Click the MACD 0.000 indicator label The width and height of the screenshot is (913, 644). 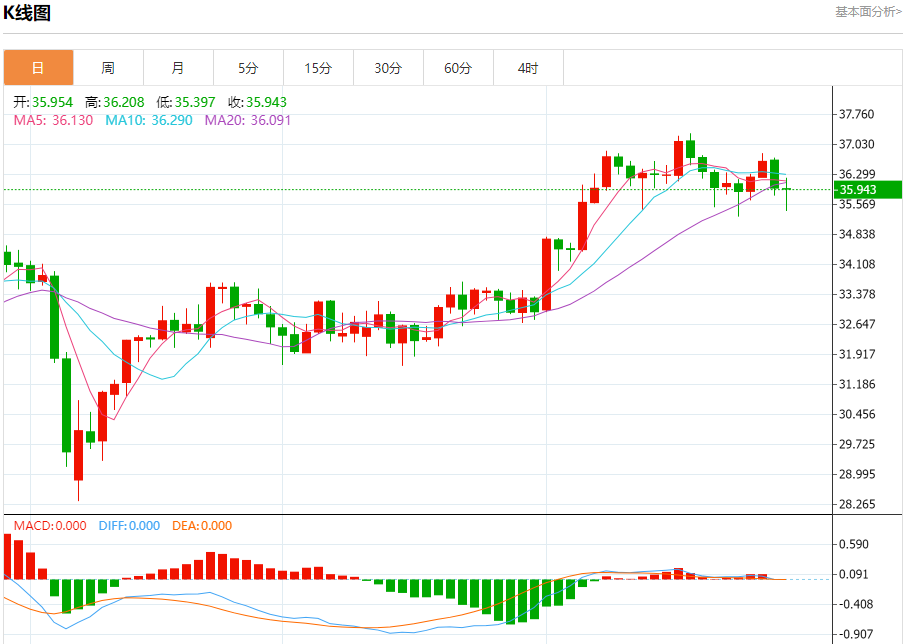click(x=50, y=525)
